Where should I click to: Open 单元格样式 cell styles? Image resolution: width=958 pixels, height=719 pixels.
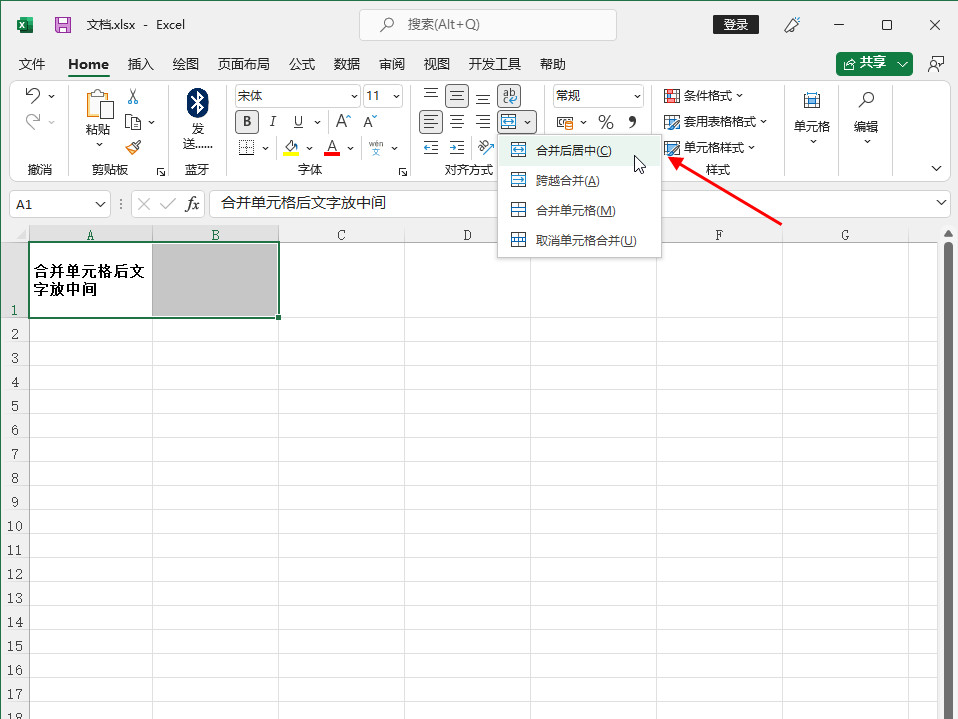pyautogui.click(x=709, y=148)
